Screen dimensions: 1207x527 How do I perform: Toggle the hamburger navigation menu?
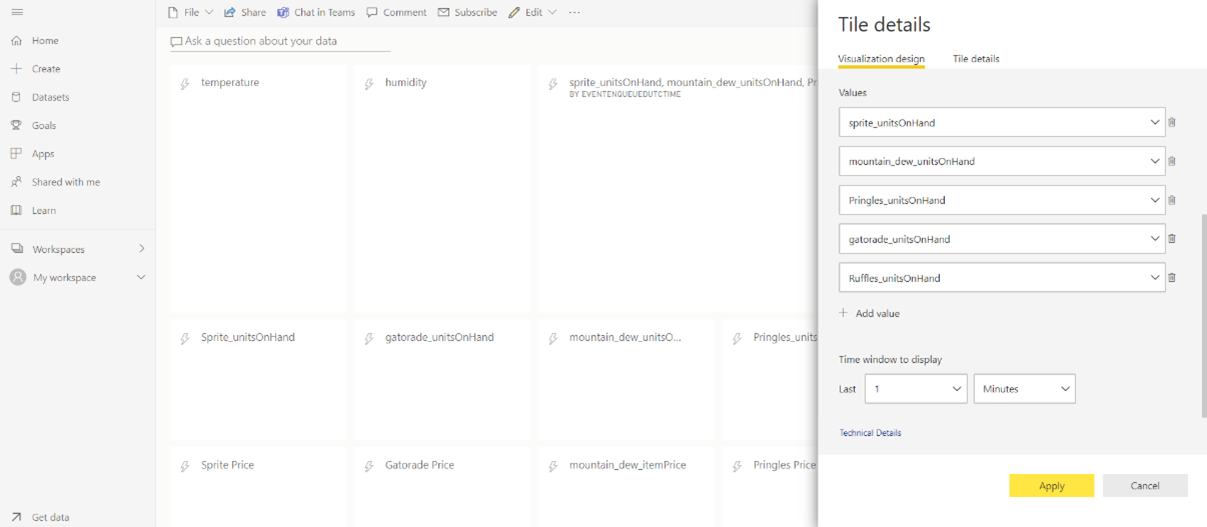[17, 12]
